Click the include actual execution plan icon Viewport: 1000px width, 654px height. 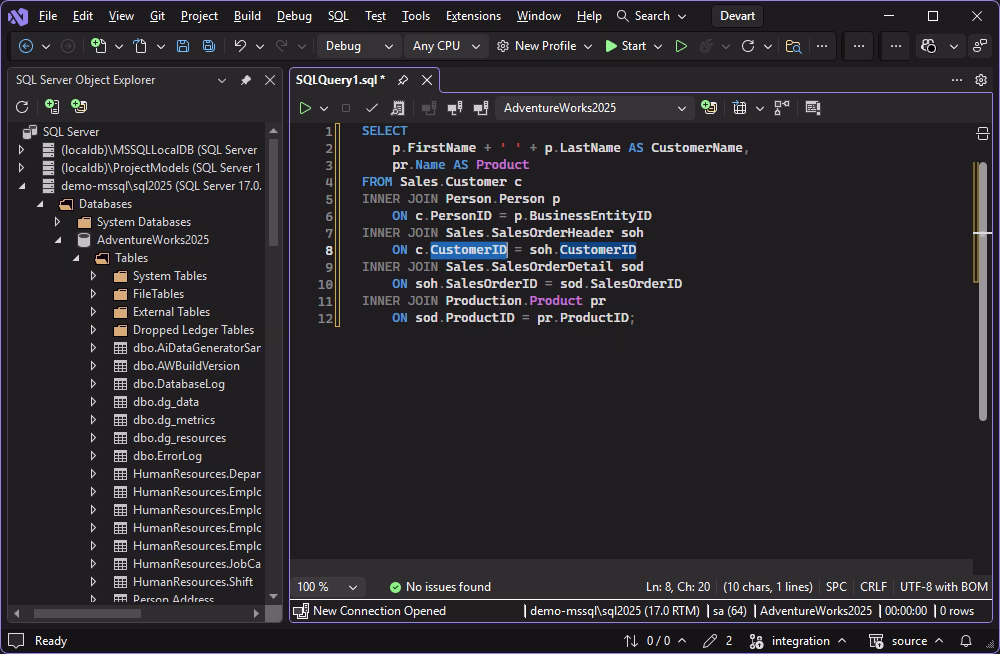coord(782,108)
